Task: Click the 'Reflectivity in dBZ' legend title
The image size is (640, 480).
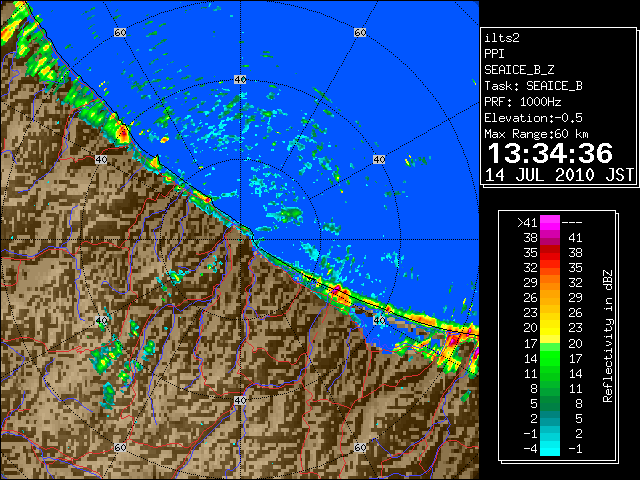Action: coord(608,336)
